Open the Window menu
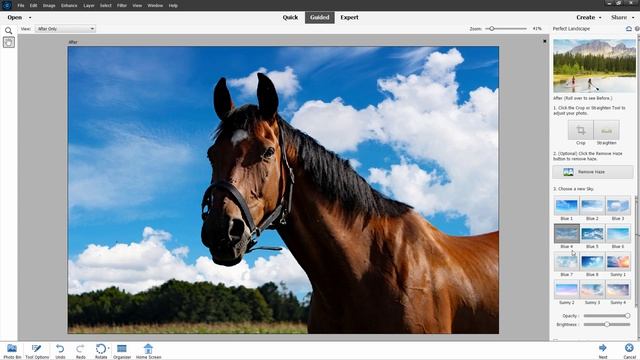This screenshot has width=640, height=360. click(155, 6)
